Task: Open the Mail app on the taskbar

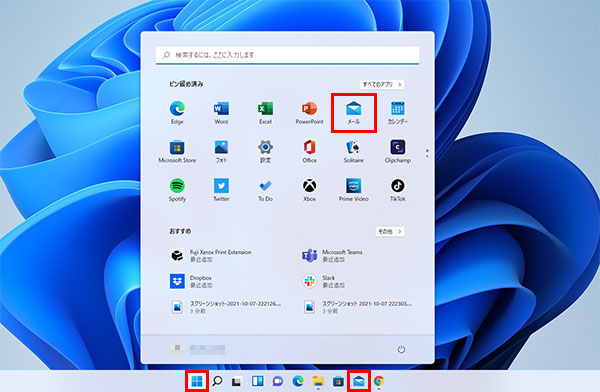Action: (359, 381)
